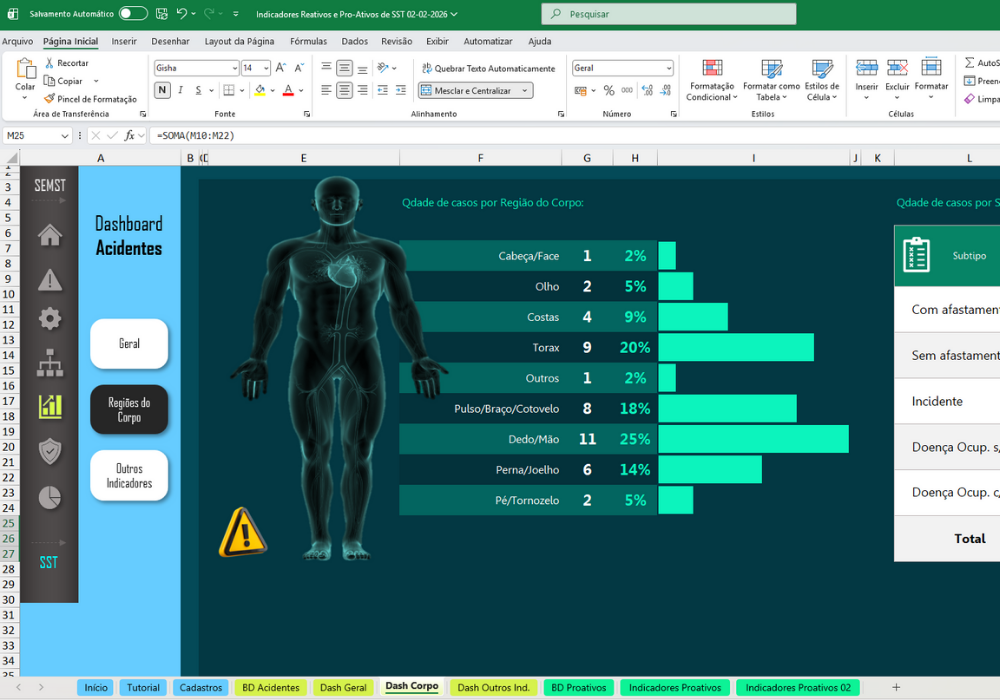Undo the last action
This screenshot has width=1000, height=700.
tap(182, 13)
